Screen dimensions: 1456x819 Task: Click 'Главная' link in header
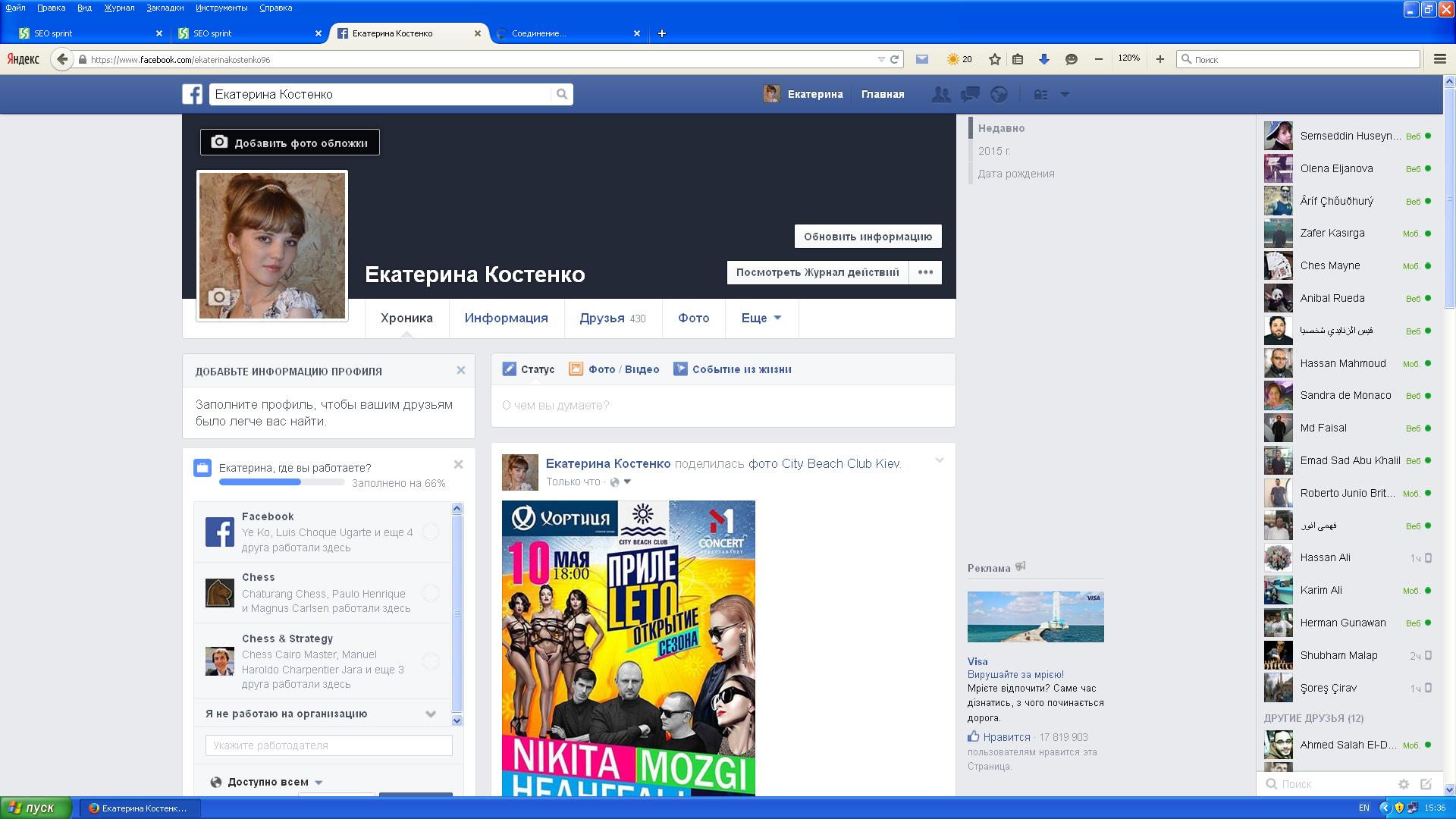point(883,94)
